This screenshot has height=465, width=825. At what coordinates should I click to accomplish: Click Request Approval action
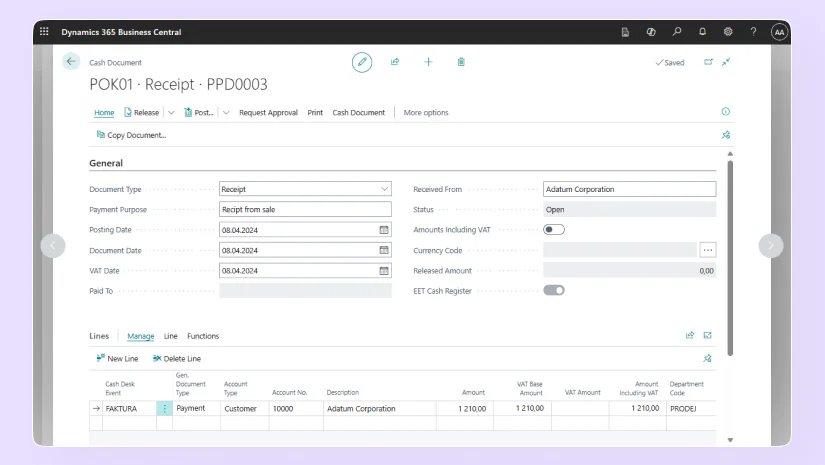click(x=268, y=113)
